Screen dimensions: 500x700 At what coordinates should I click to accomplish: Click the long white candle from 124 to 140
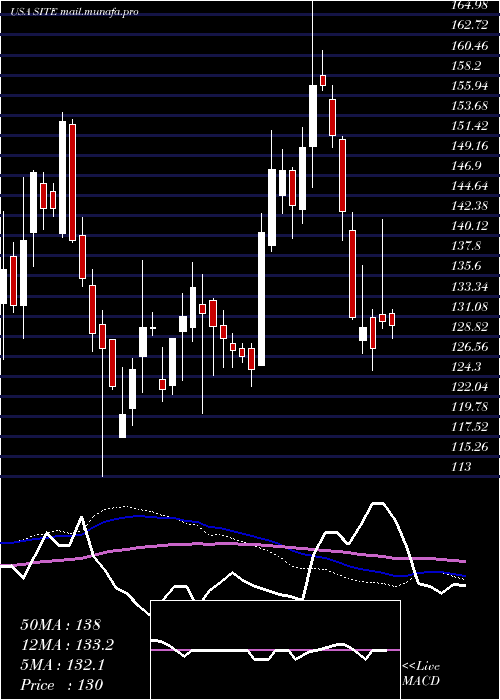[x=262, y=299]
